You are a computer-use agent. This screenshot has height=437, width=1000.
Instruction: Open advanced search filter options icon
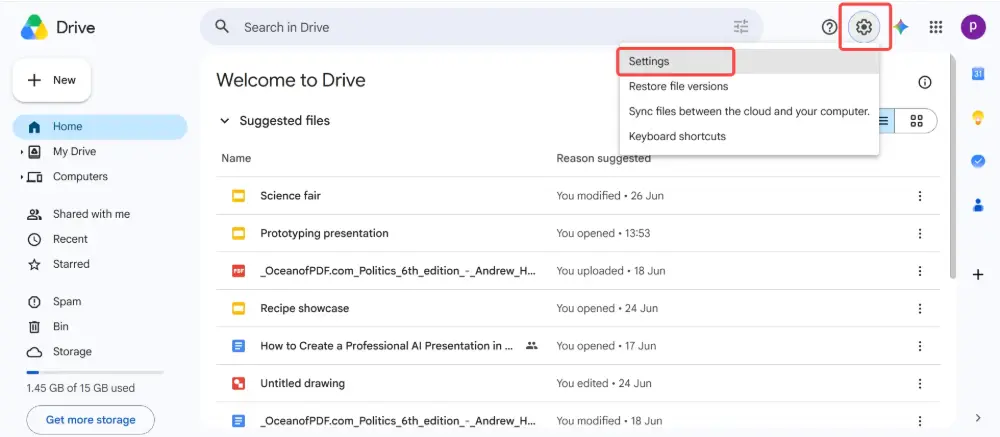pos(740,27)
